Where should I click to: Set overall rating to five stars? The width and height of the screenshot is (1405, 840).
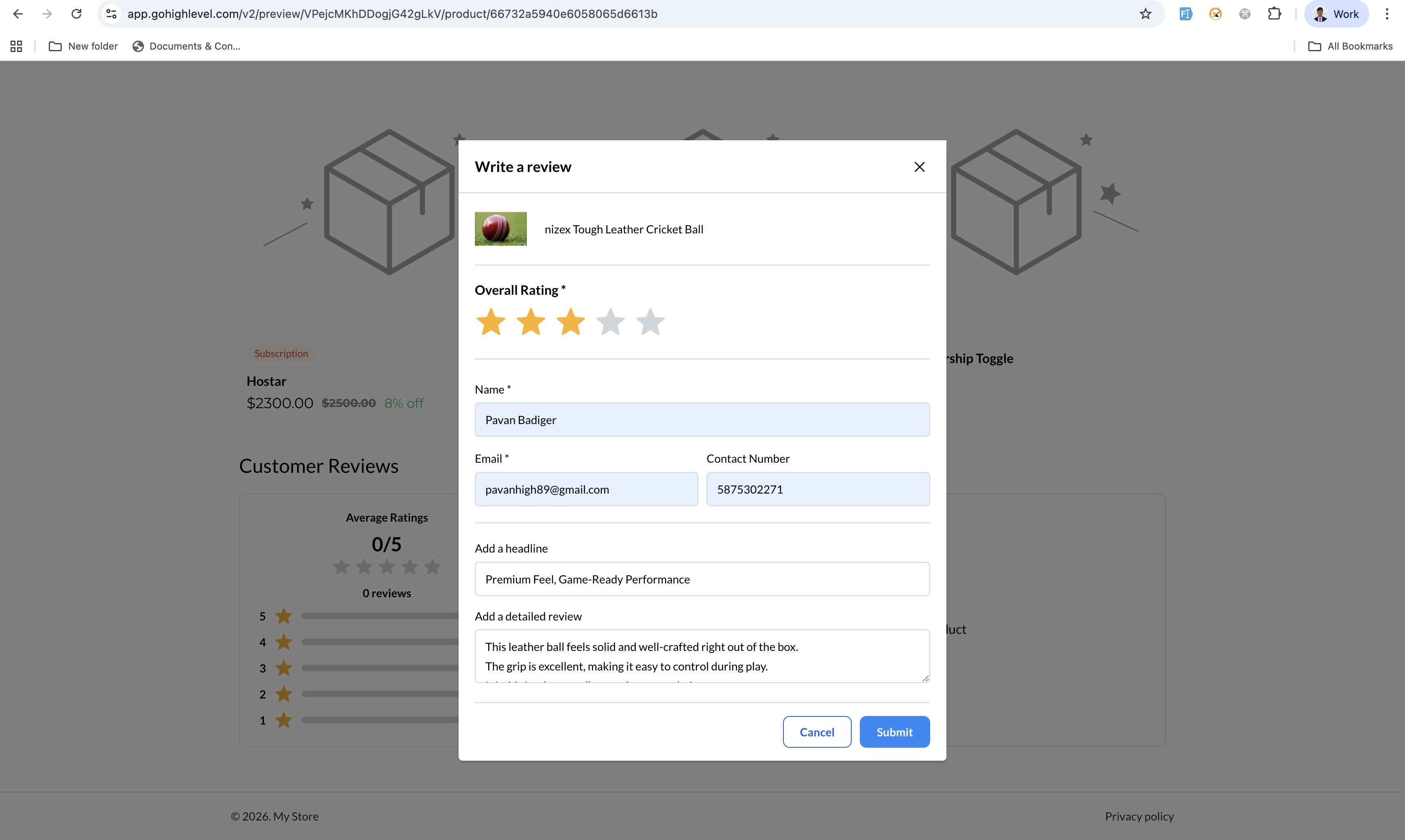tap(650, 322)
